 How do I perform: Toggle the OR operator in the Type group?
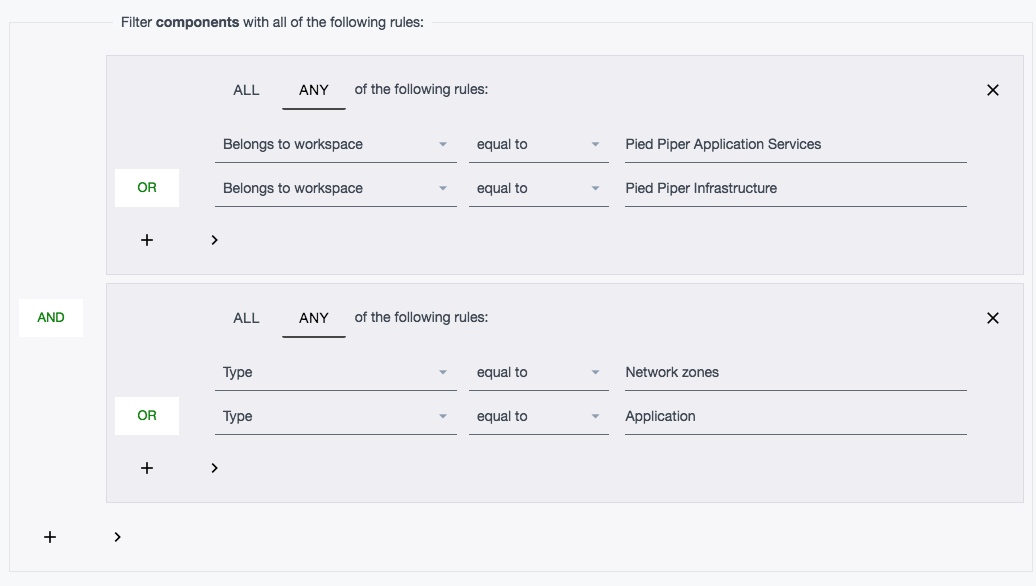click(147, 416)
